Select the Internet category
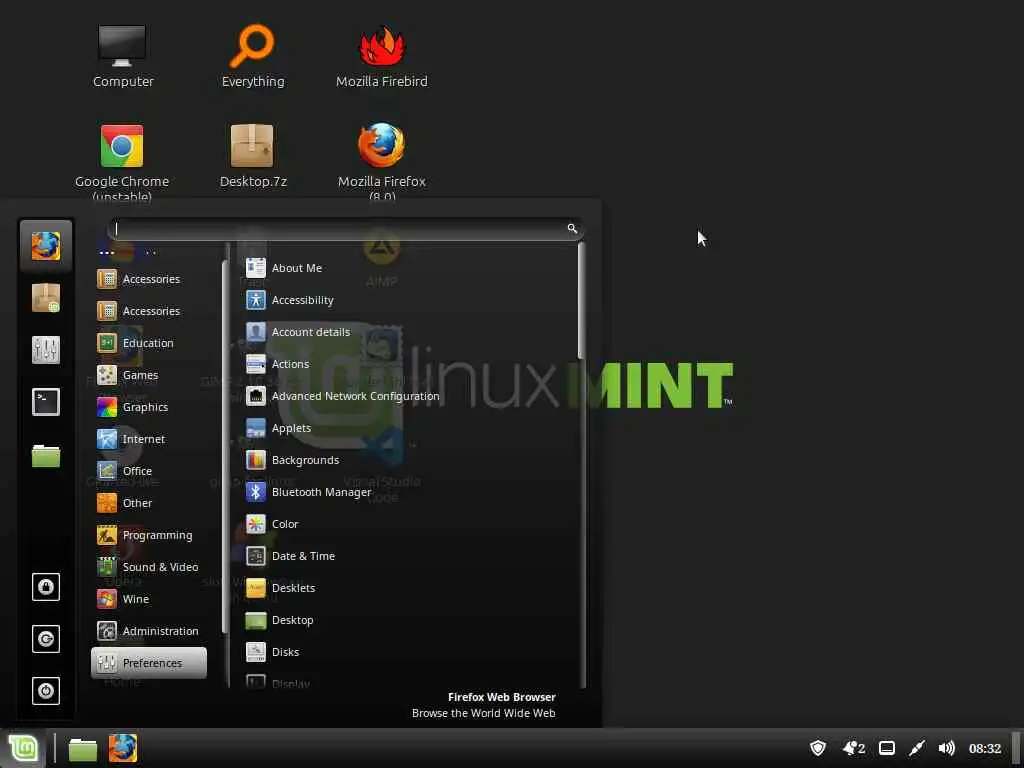Screen dimensions: 1024x768 tap(148, 439)
